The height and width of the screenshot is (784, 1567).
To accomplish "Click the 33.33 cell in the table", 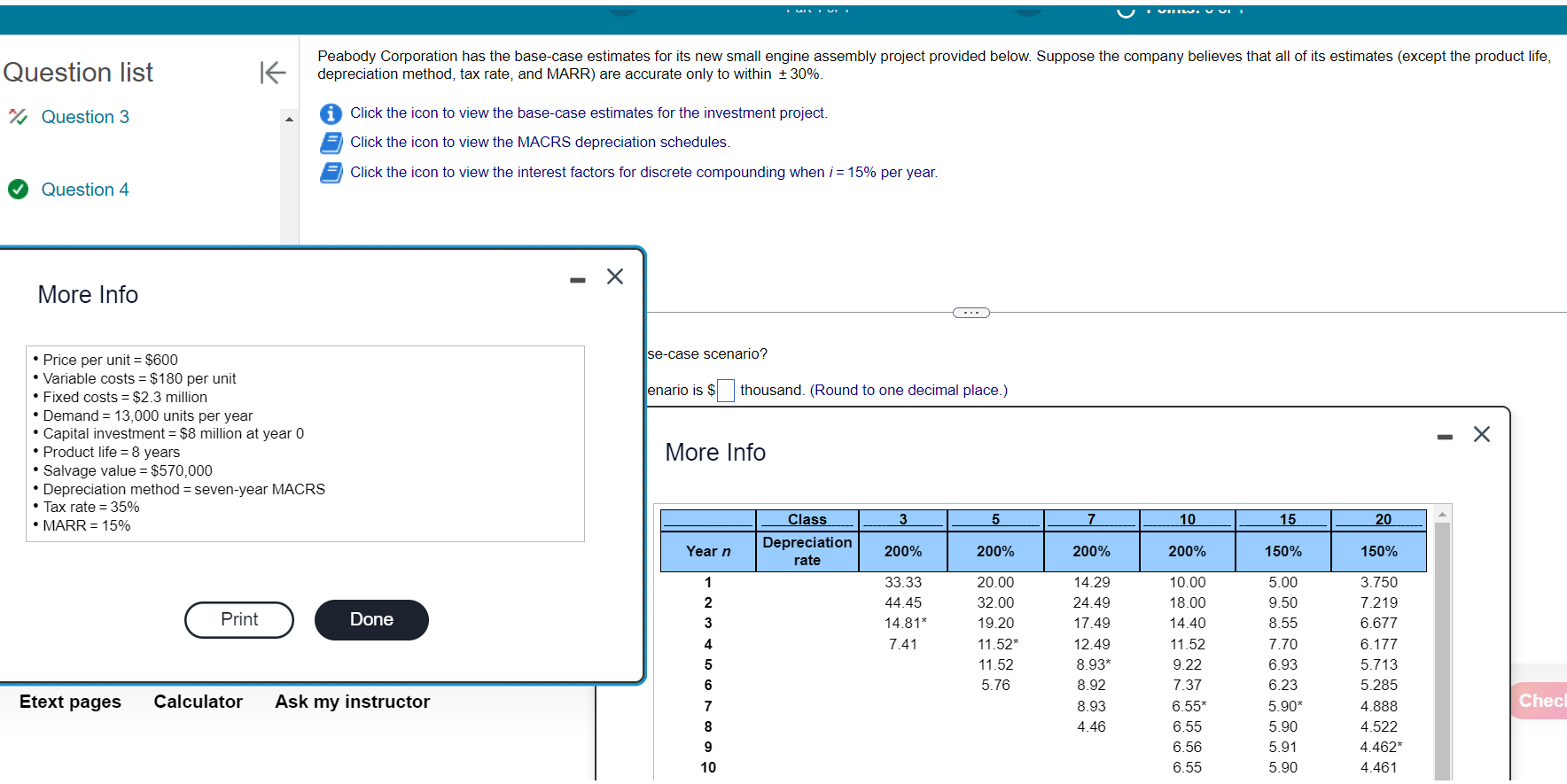I will [903, 583].
